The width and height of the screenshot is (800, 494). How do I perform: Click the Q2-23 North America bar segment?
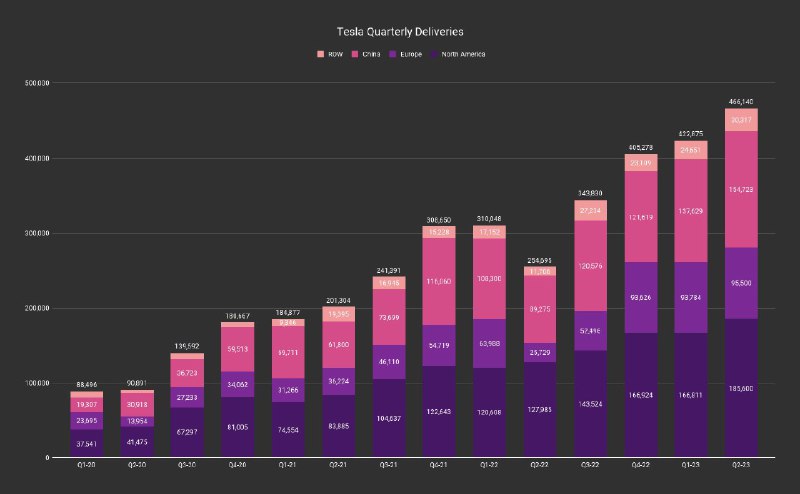point(741,388)
